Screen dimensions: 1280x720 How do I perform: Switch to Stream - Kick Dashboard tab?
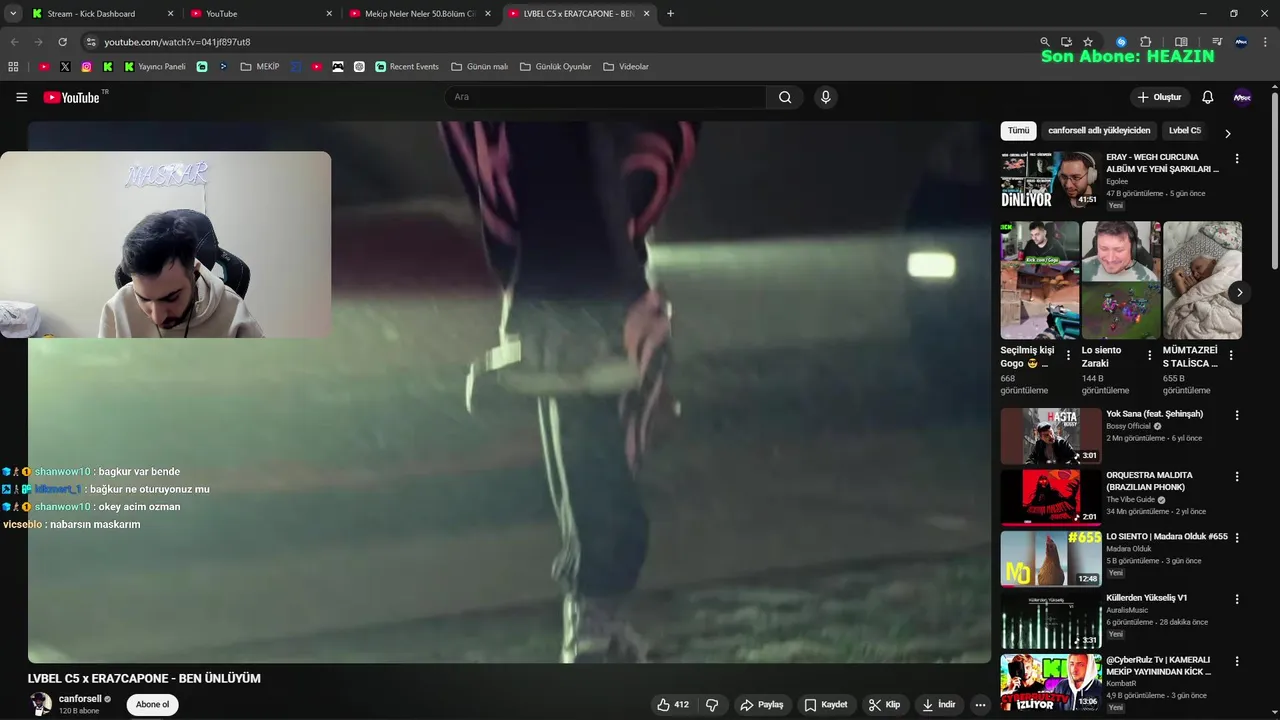(102, 14)
